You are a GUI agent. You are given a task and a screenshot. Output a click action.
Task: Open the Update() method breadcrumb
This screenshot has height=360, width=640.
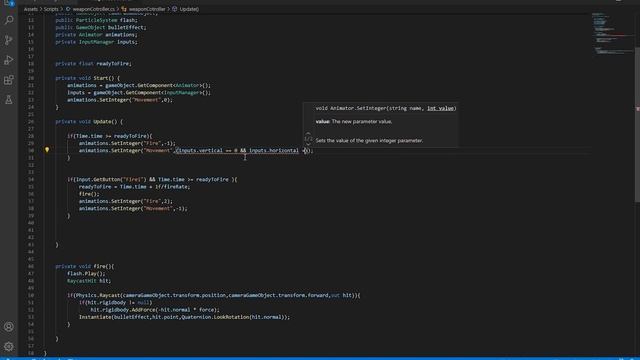click(x=185, y=9)
